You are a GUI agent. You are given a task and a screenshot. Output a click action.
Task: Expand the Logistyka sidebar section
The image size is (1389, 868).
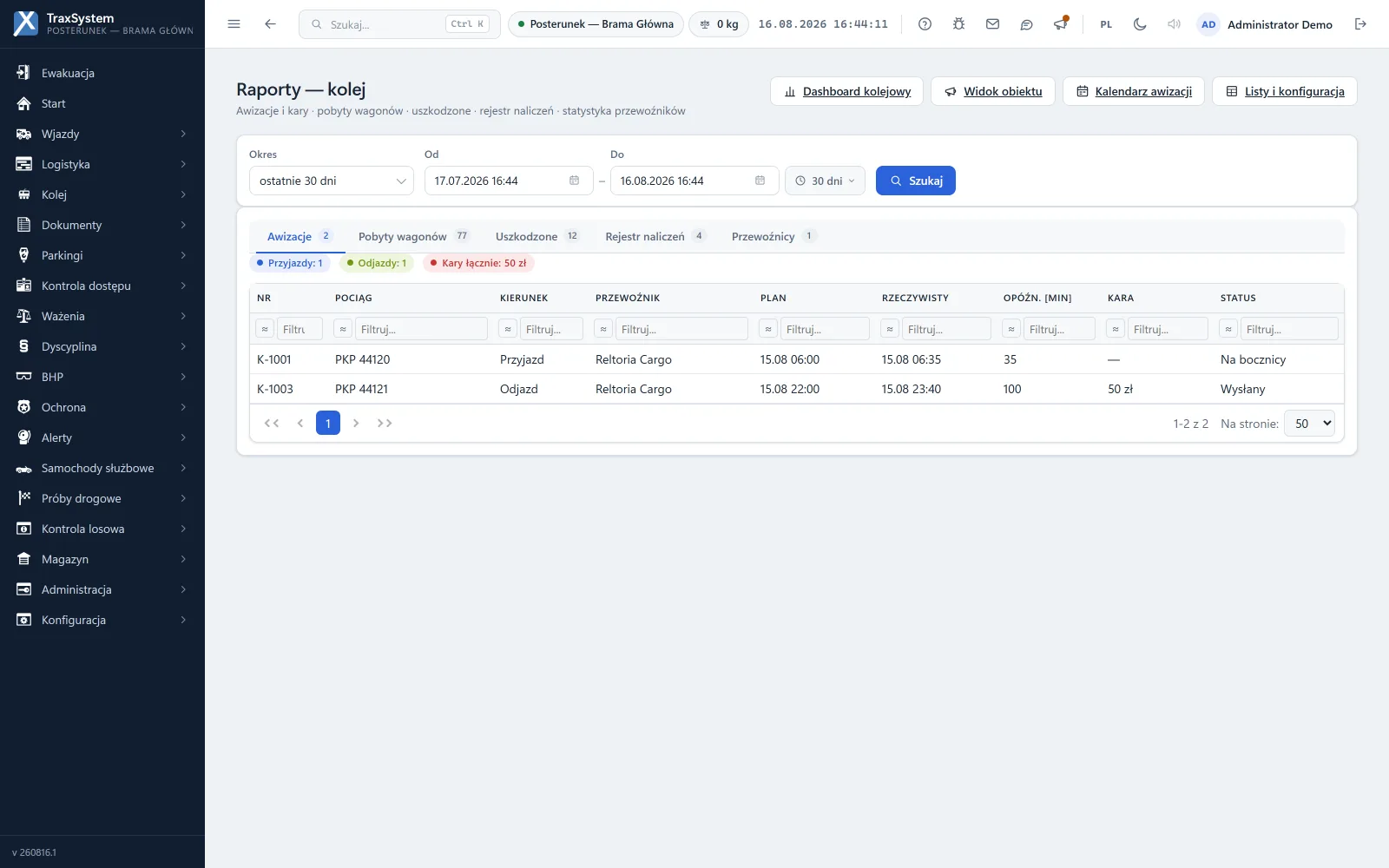(102, 164)
